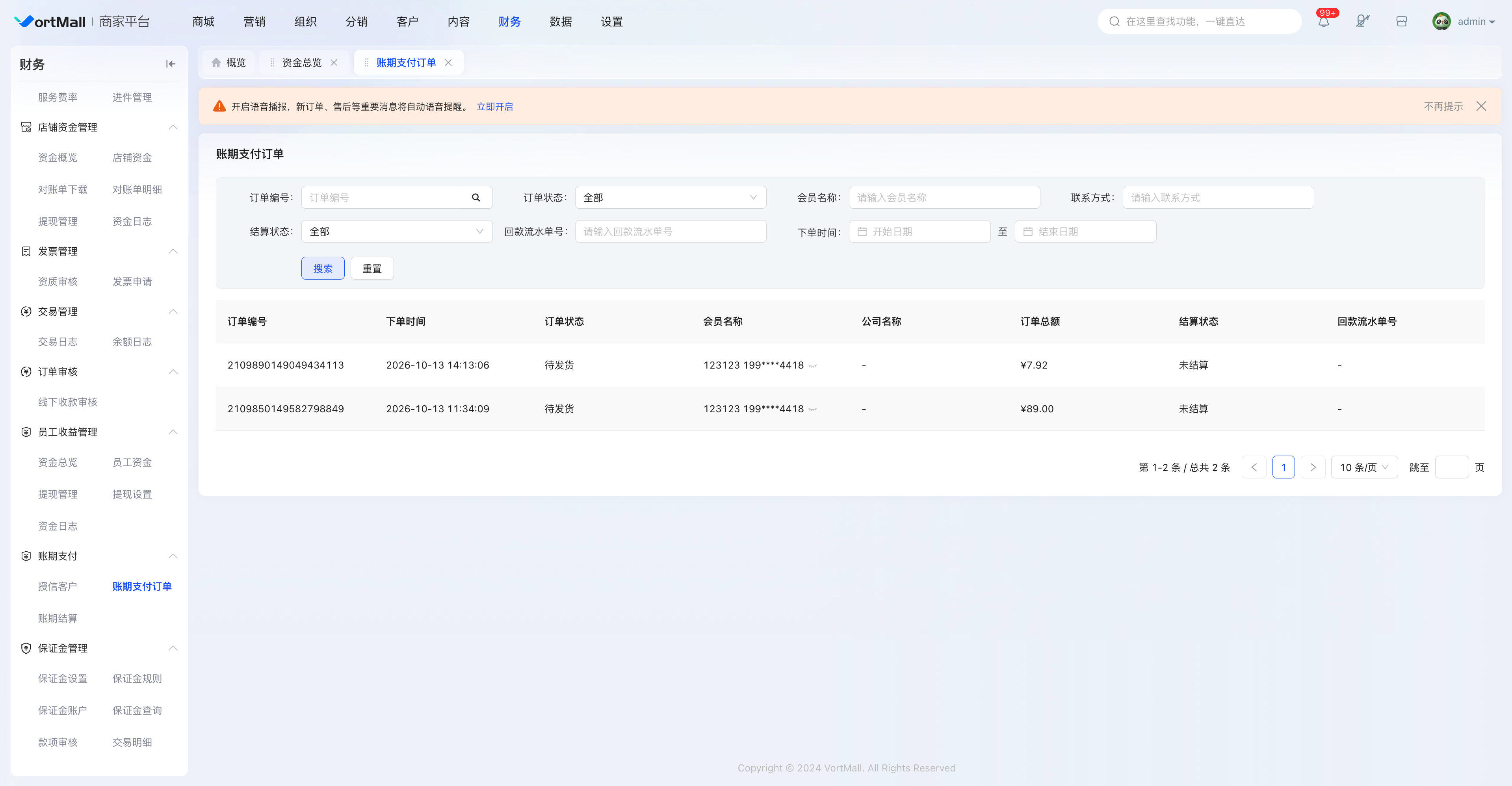Close the 账期支付订单 tab
The image size is (1512, 786).
coord(448,63)
